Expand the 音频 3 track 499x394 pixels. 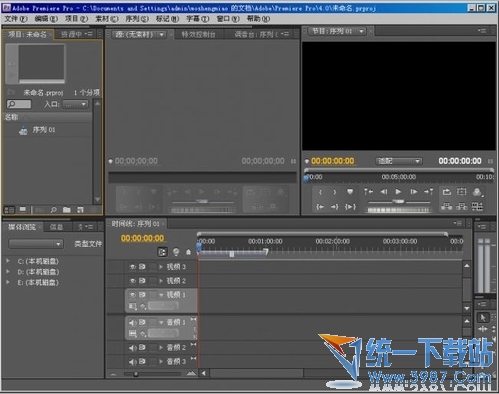161,362
